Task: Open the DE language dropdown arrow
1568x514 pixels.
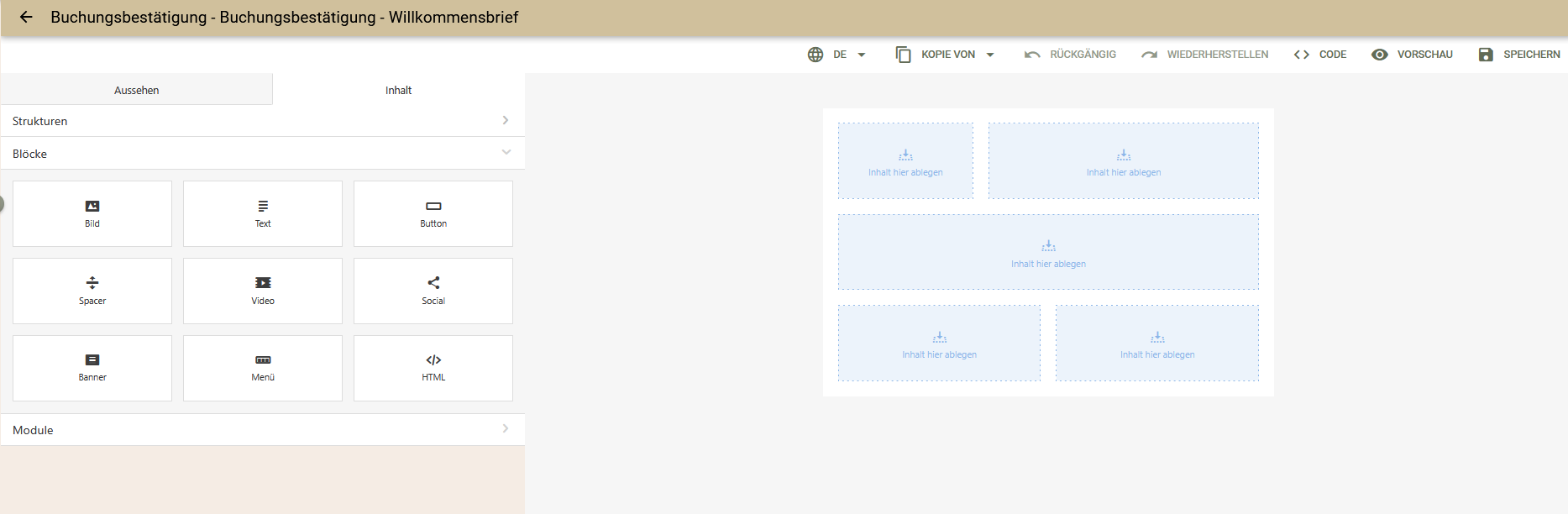Action: pos(862,55)
